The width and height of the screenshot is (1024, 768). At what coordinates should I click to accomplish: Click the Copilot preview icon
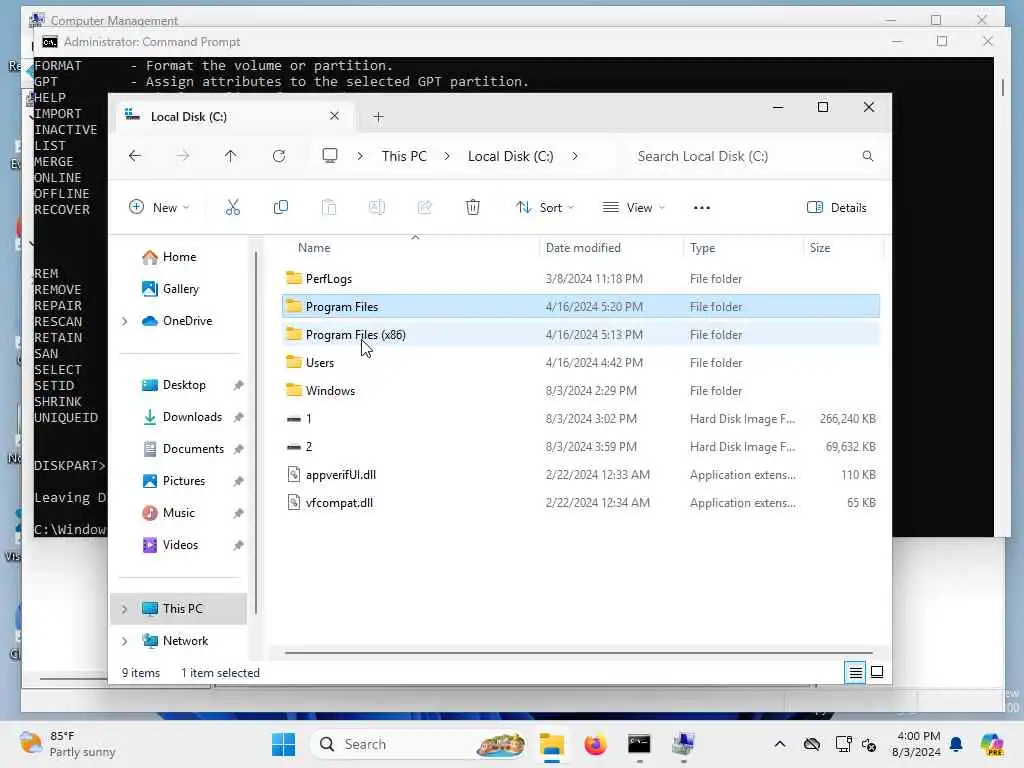click(x=992, y=744)
